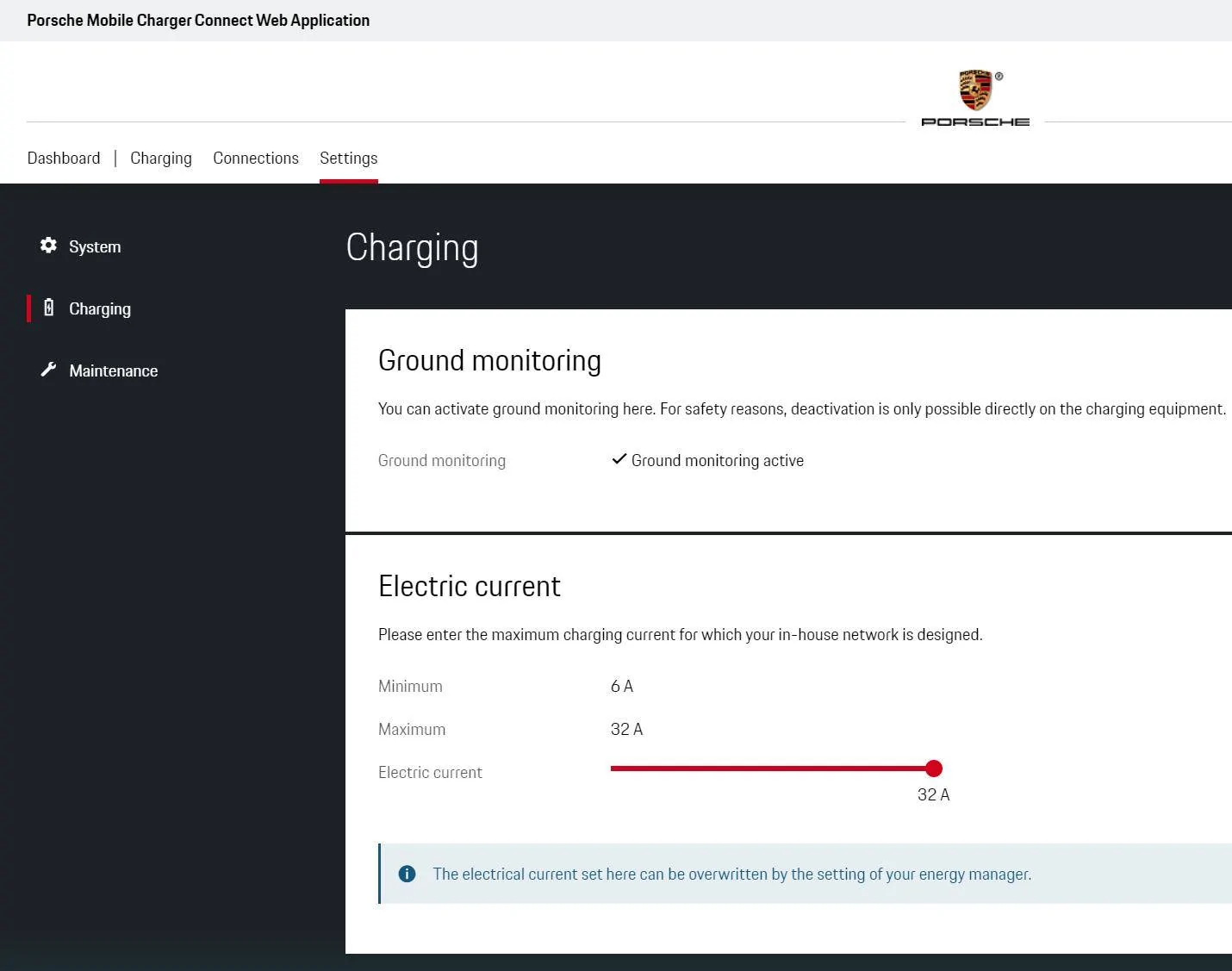Image resolution: width=1232 pixels, height=971 pixels.
Task: Click the blue info icon in notice
Action: pyautogui.click(x=407, y=874)
